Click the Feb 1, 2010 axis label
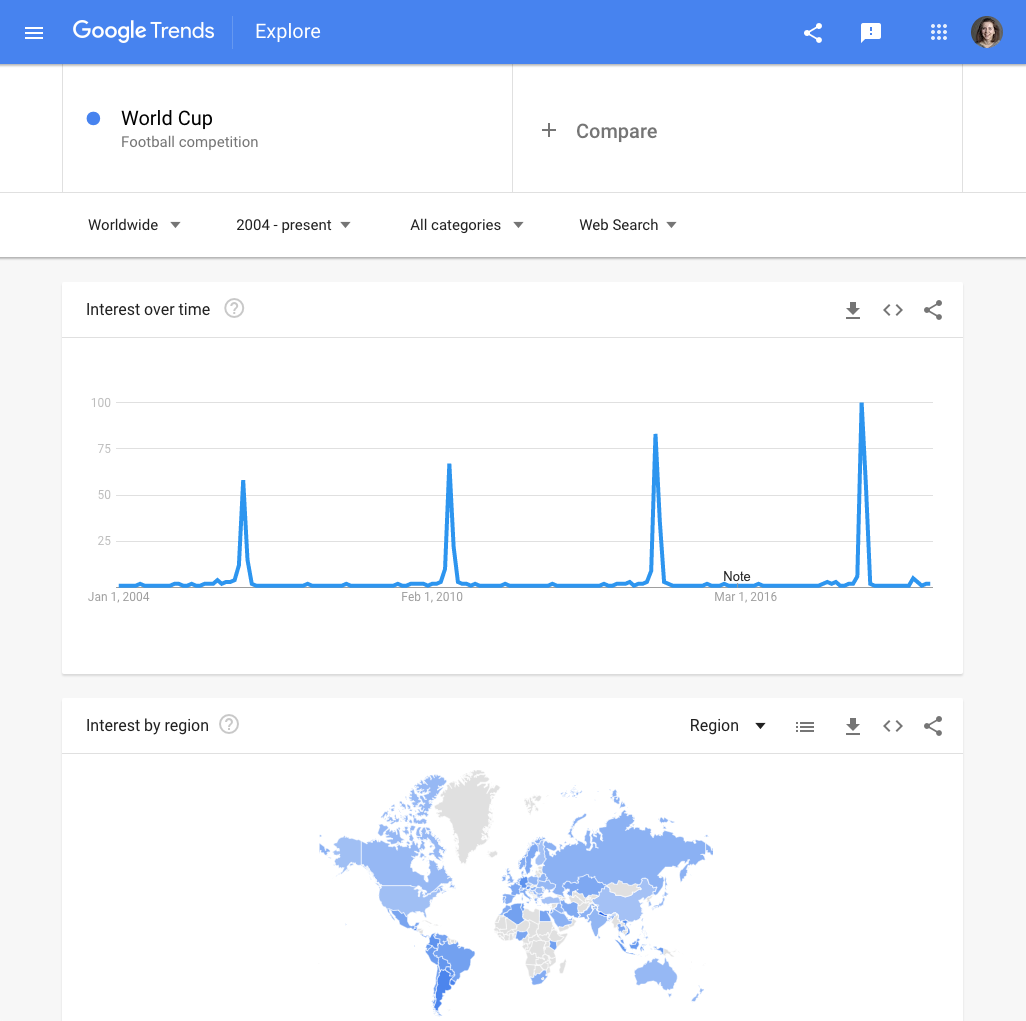Screen dimensions: 1026x1021 [x=432, y=597]
